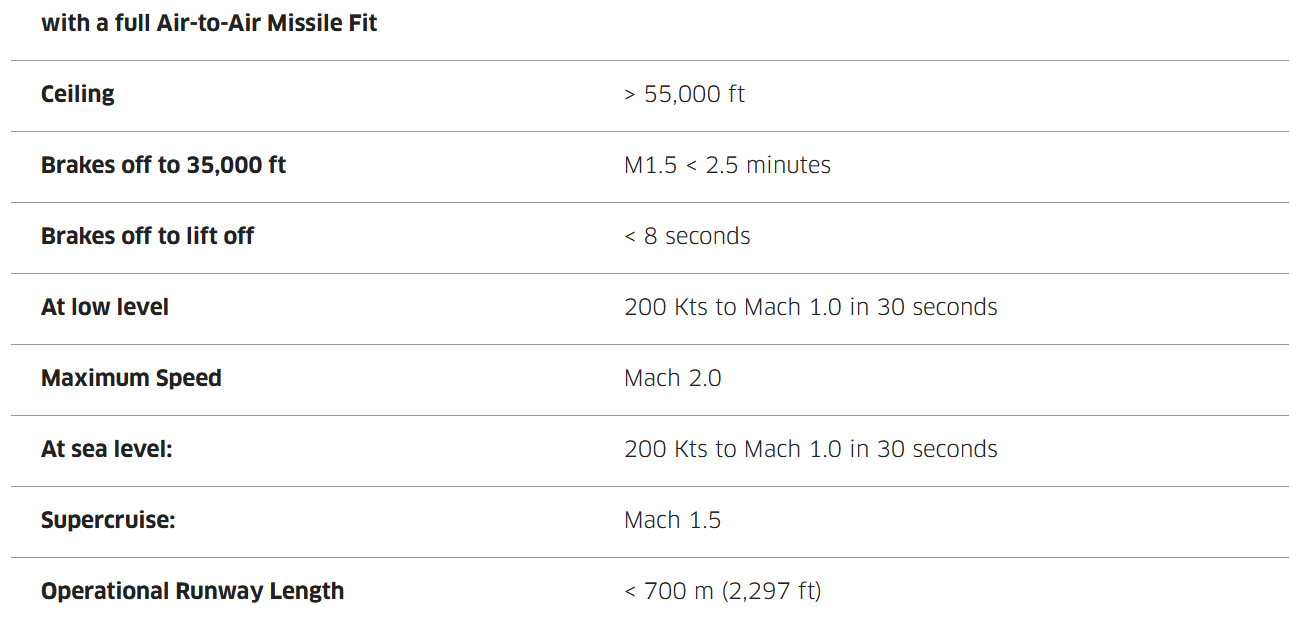Click the '< 8 seconds' lift off value

point(687,236)
